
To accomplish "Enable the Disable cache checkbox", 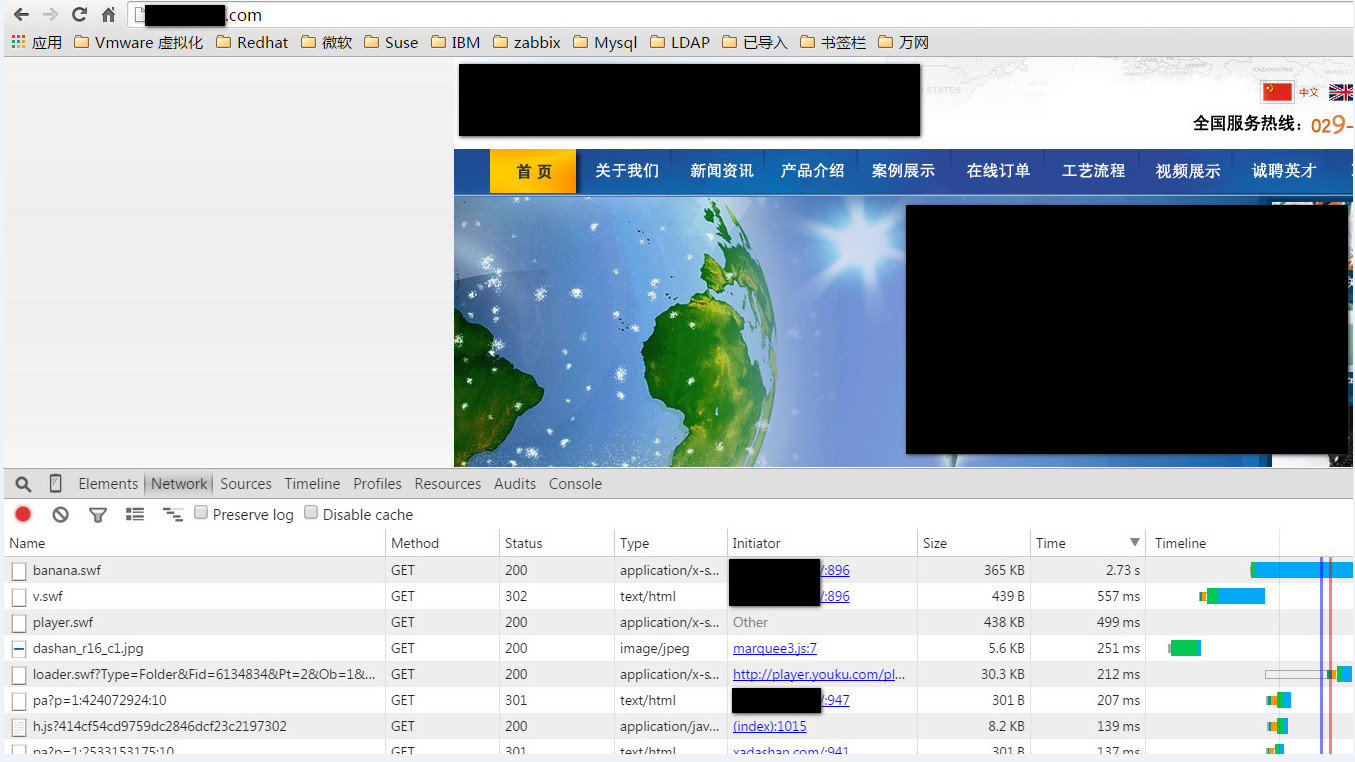I will point(311,513).
